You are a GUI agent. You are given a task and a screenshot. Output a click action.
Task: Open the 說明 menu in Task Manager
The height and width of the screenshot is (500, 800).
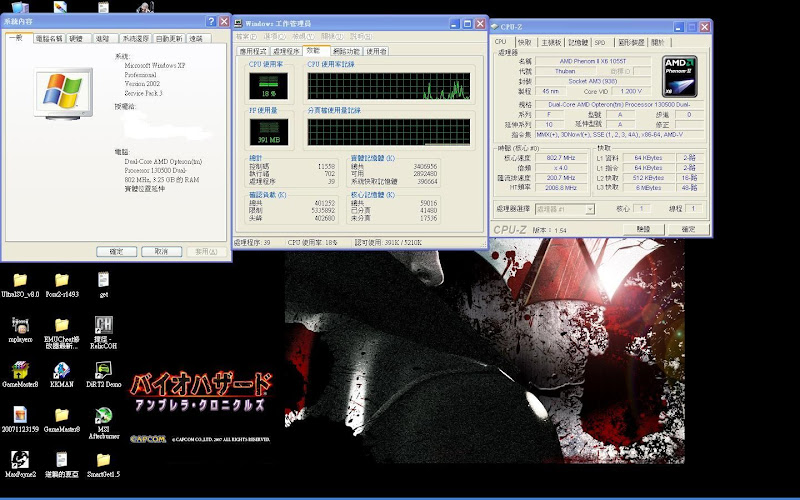361,37
